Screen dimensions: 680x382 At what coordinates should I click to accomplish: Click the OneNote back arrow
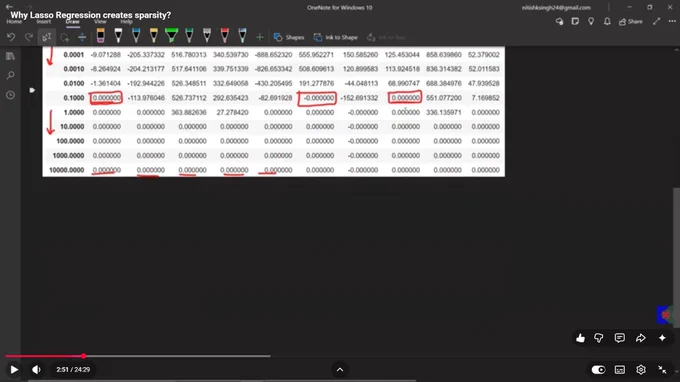(x=9, y=7)
